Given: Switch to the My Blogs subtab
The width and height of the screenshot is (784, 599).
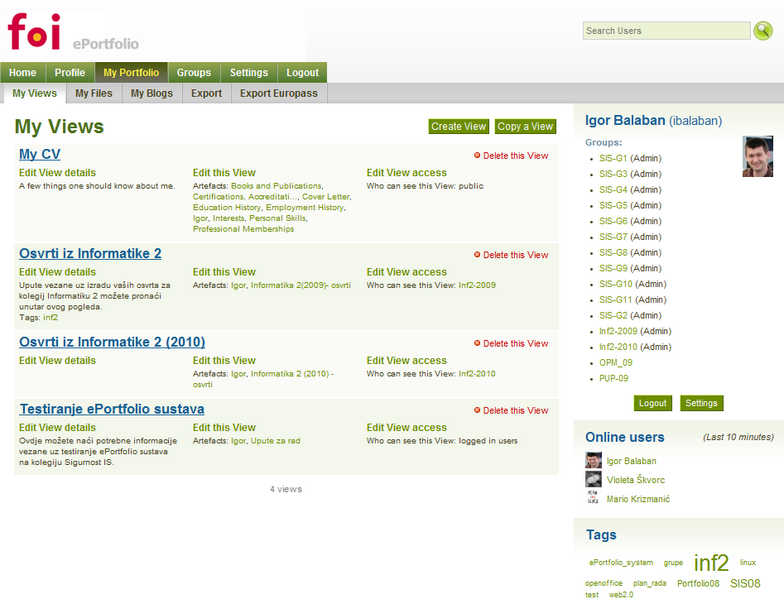Looking at the screenshot, I should tap(152, 94).
